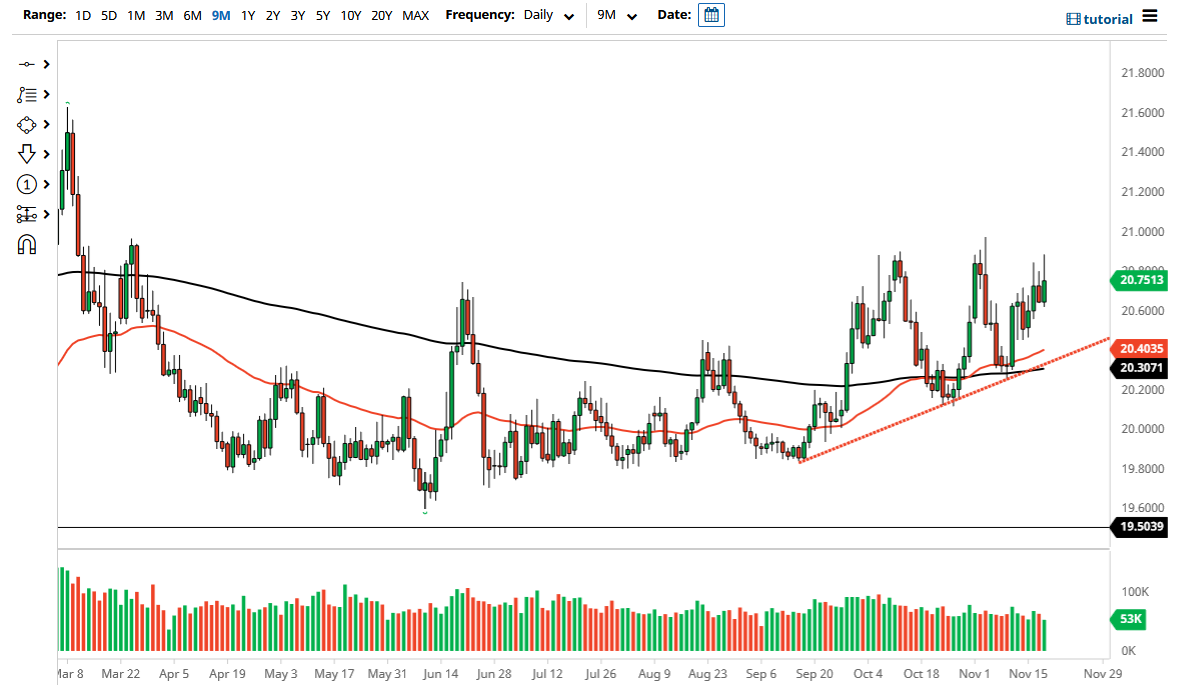Open the chart hamburger menu

point(1147,17)
